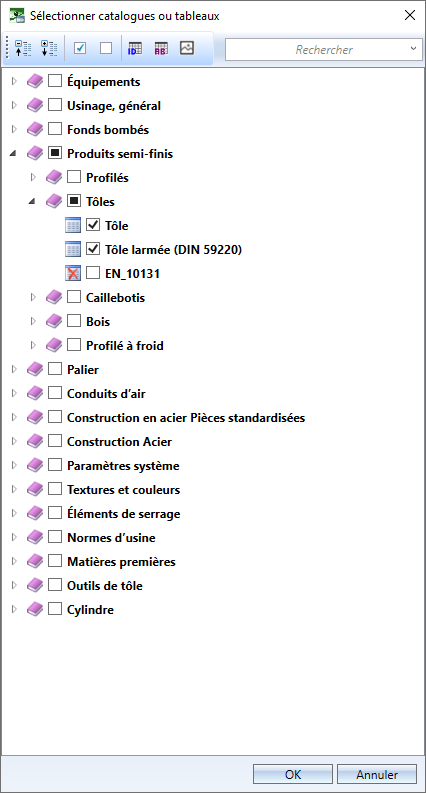Select the Caillebotis tree entry
The width and height of the screenshot is (426, 793).
115,297
